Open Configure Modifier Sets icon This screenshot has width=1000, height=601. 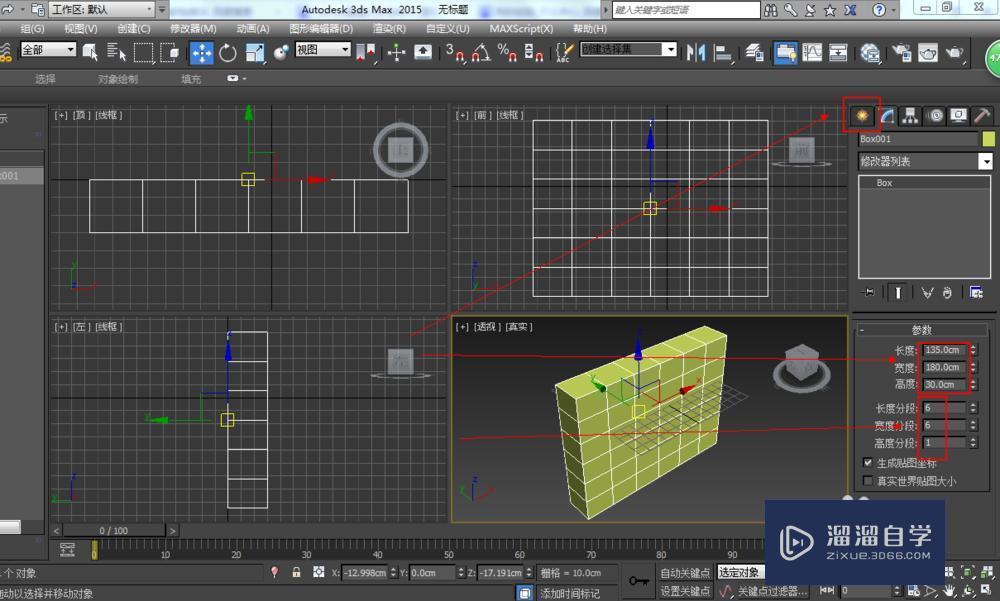976,293
